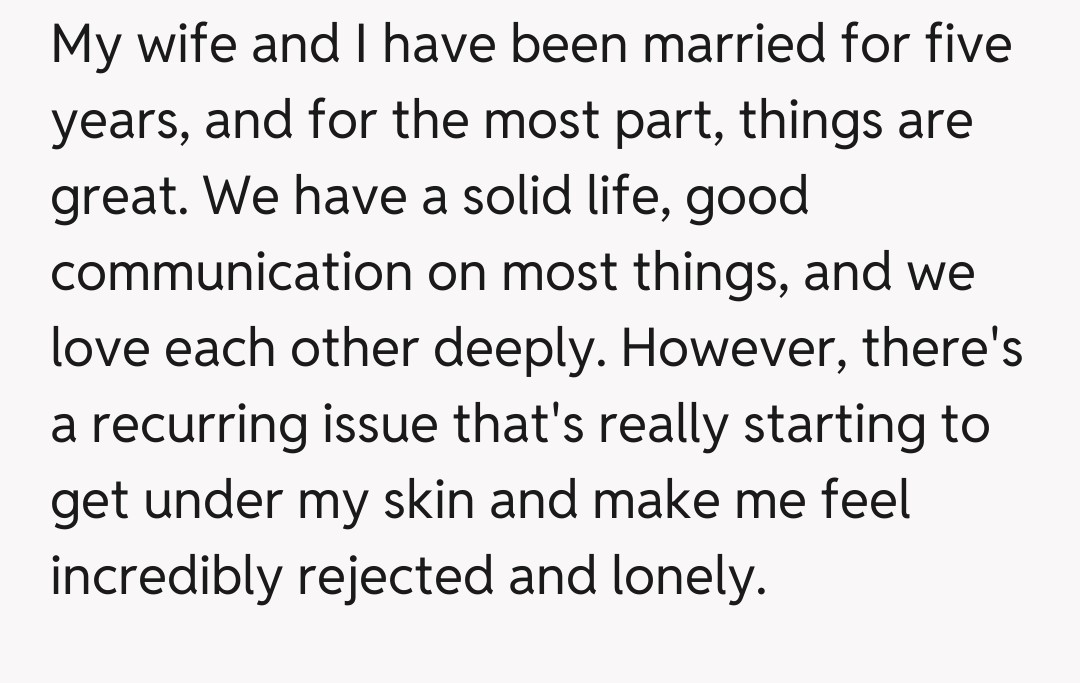Click the phrase "love each other"
The width and height of the screenshot is (1080, 683).
tap(234, 349)
